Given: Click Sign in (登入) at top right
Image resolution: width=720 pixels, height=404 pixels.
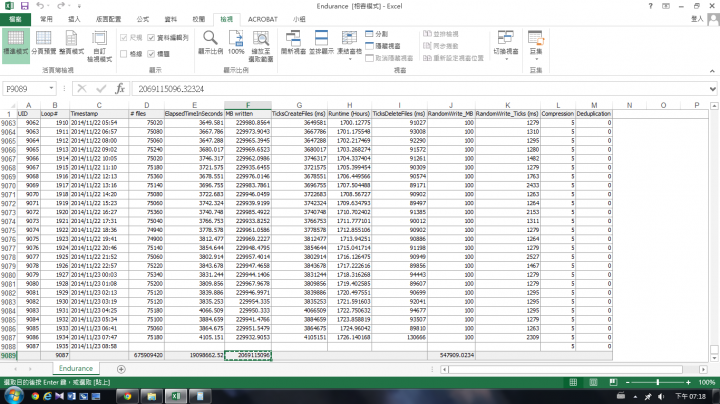Looking at the screenshot, I should [x=697, y=19].
